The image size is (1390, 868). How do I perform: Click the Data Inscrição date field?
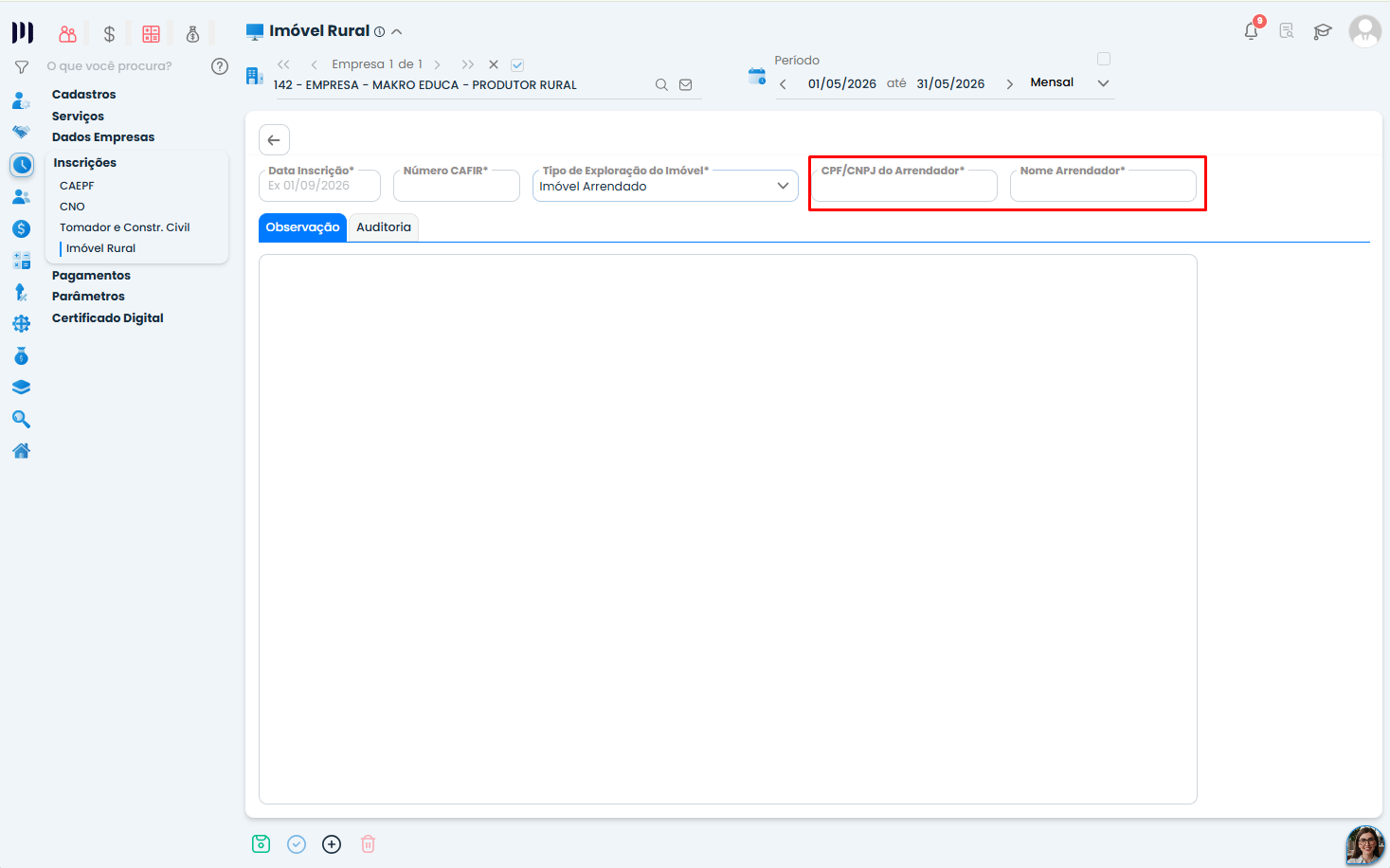coord(319,186)
